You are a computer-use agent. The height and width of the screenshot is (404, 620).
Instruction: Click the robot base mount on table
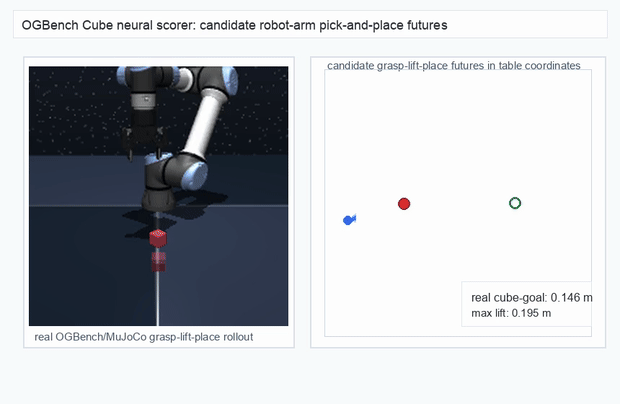point(158,200)
